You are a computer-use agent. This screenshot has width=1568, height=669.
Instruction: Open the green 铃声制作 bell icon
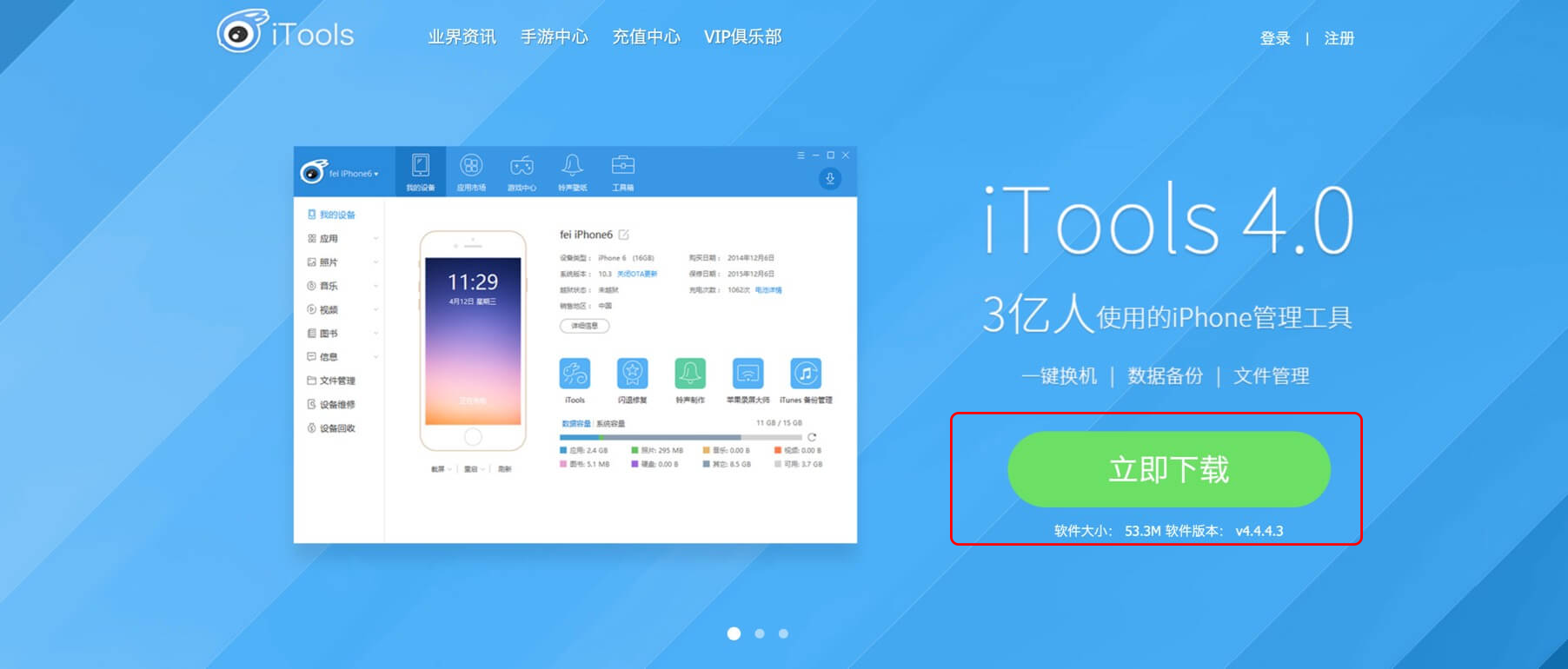[690, 374]
